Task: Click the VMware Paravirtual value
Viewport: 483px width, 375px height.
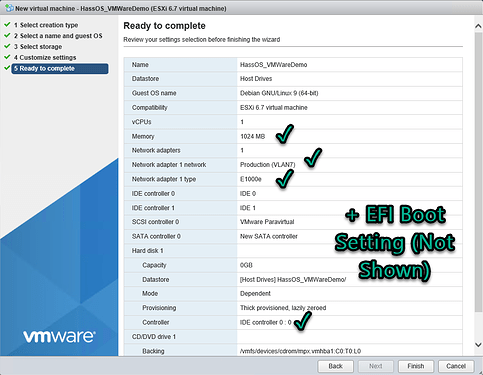Action: [x=267, y=222]
